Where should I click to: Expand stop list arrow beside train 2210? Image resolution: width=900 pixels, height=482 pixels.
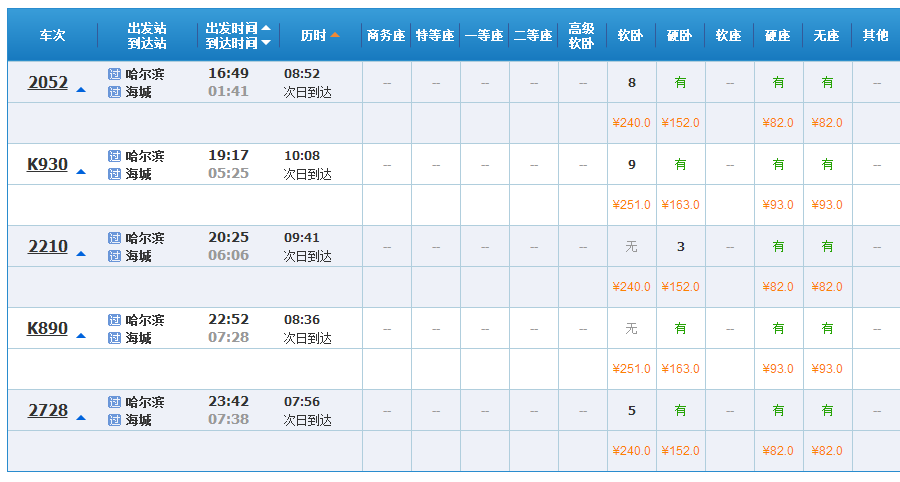point(81,254)
